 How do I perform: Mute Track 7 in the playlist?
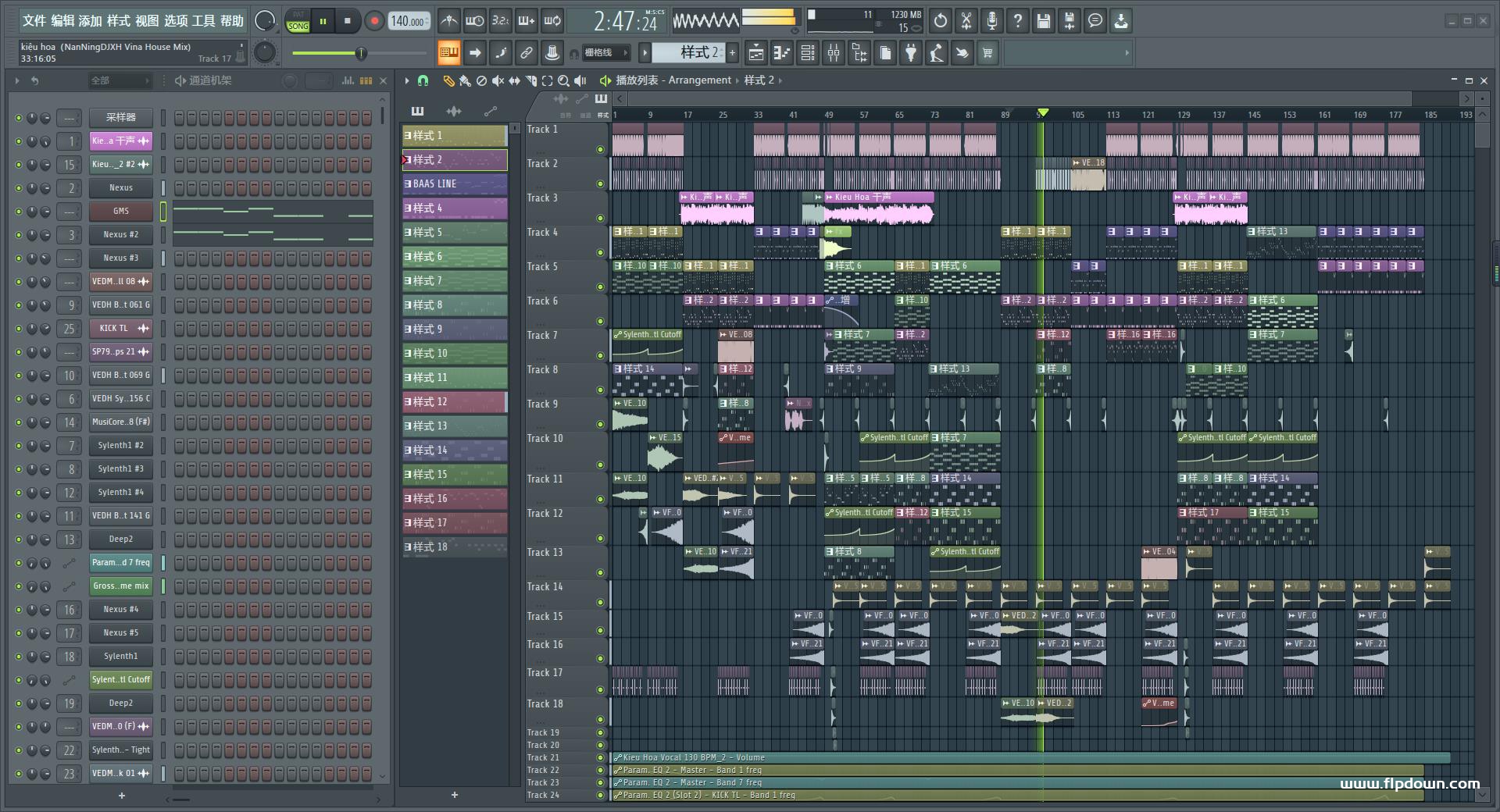[600, 355]
